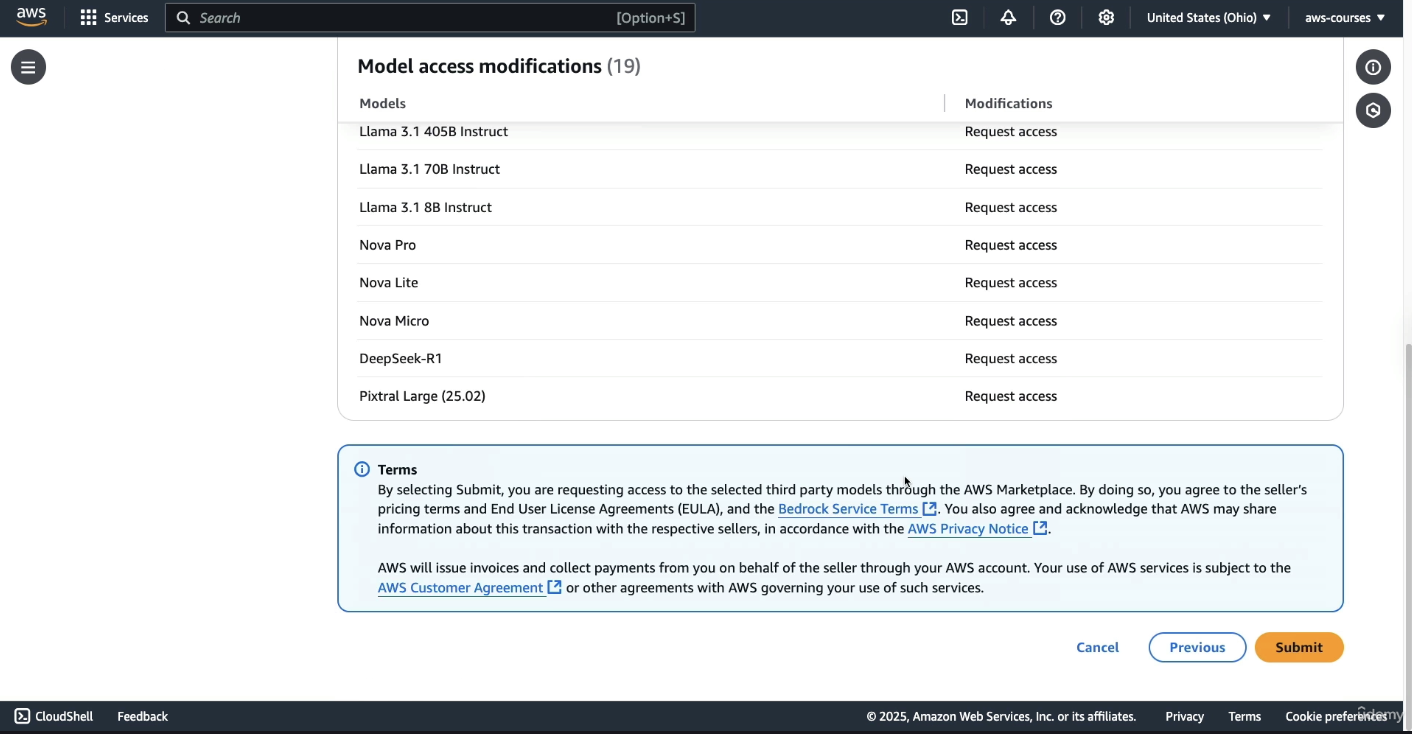Open the Services grid menu
Image resolution: width=1412 pixels, height=734 pixels.
88,18
